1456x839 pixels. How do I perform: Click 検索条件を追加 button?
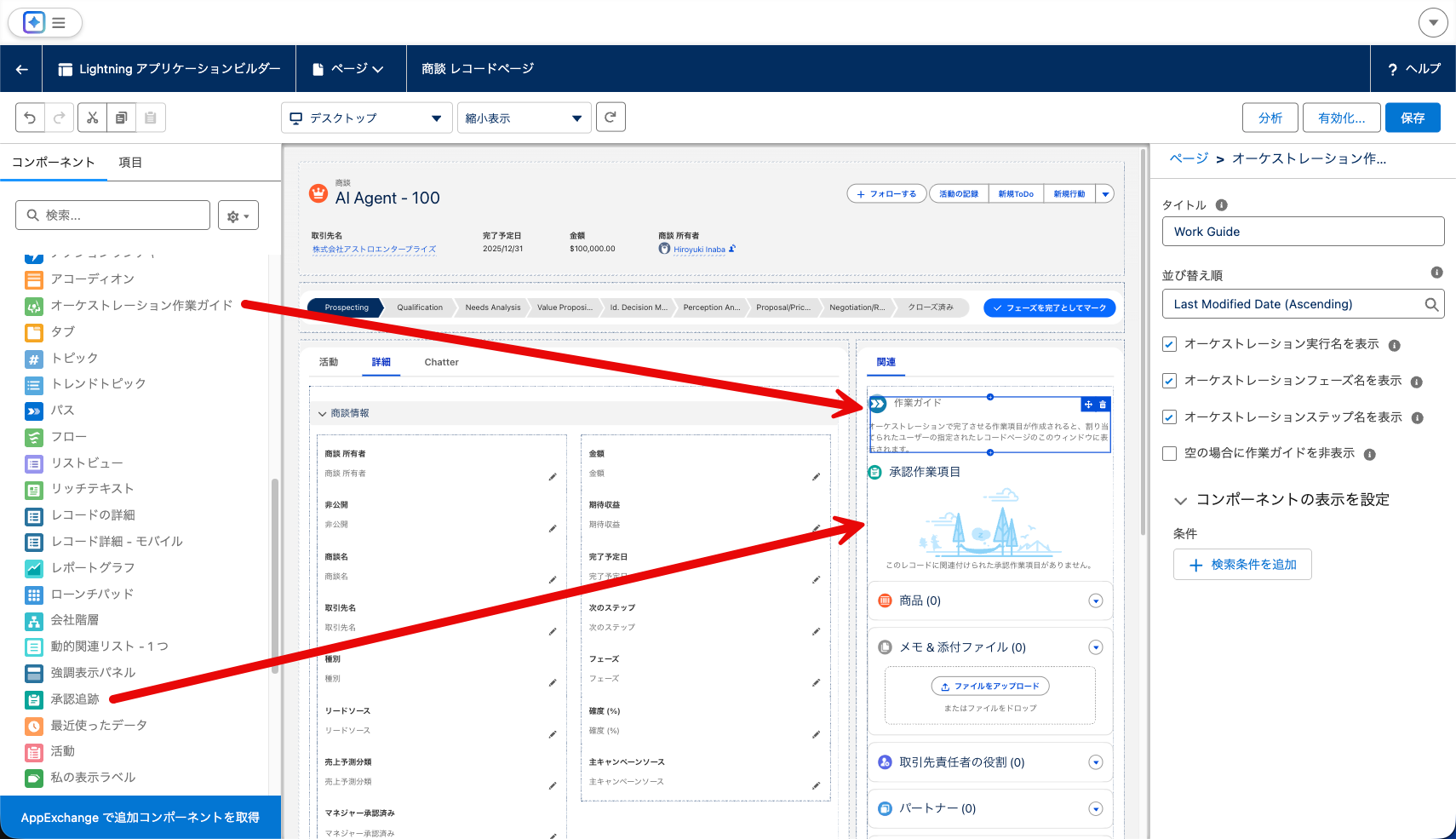pyautogui.click(x=1242, y=565)
